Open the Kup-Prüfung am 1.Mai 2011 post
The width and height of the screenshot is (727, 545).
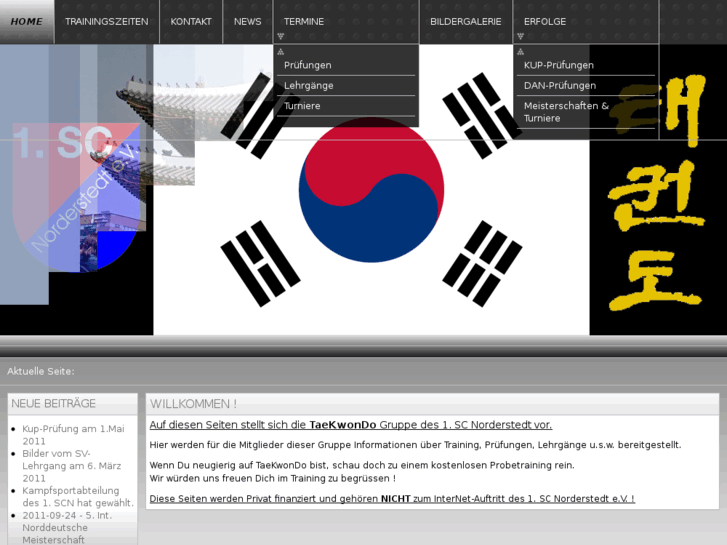tap(73, 435)
